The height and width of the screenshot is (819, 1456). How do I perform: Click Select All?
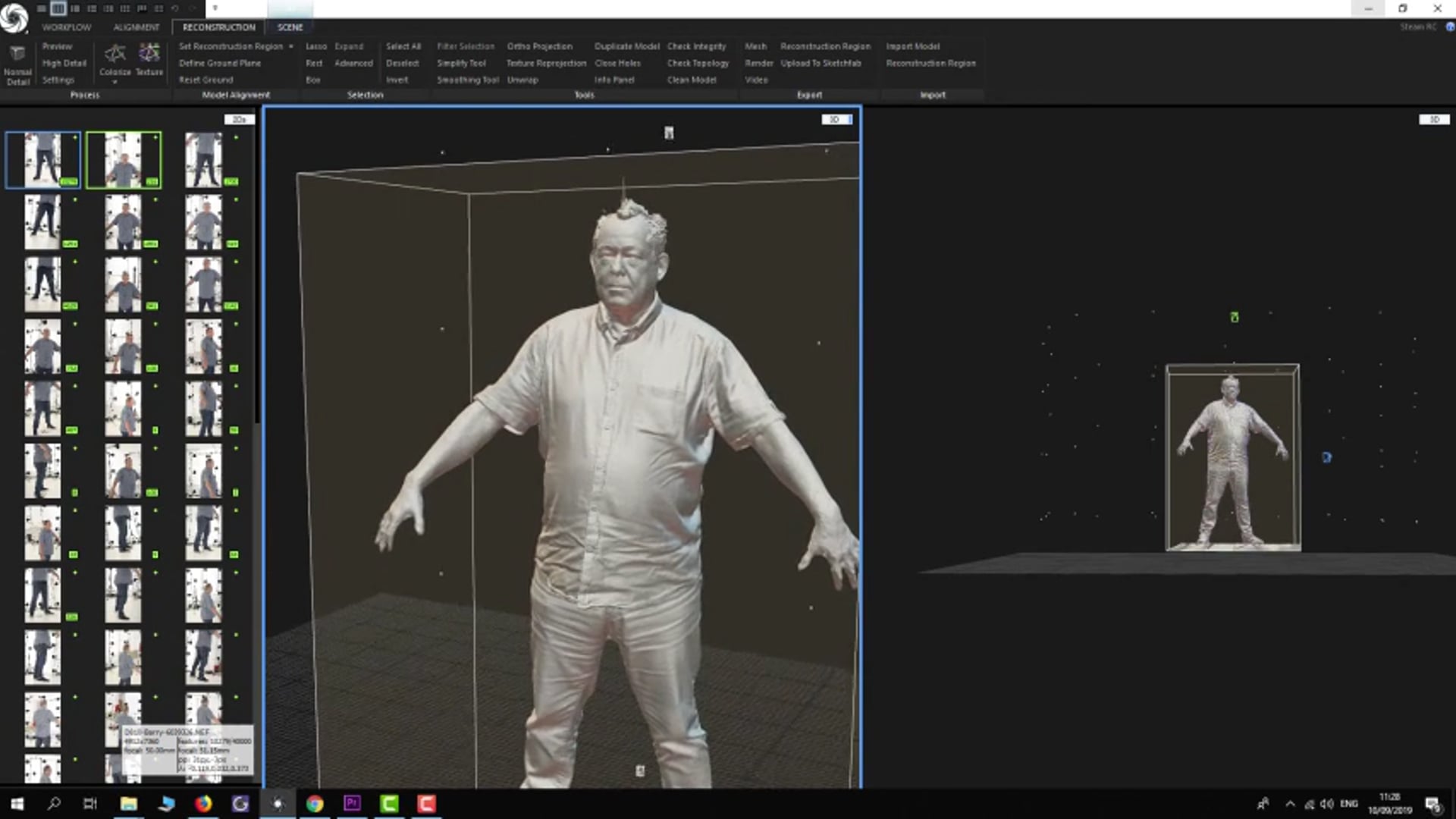tap(403, 46)
